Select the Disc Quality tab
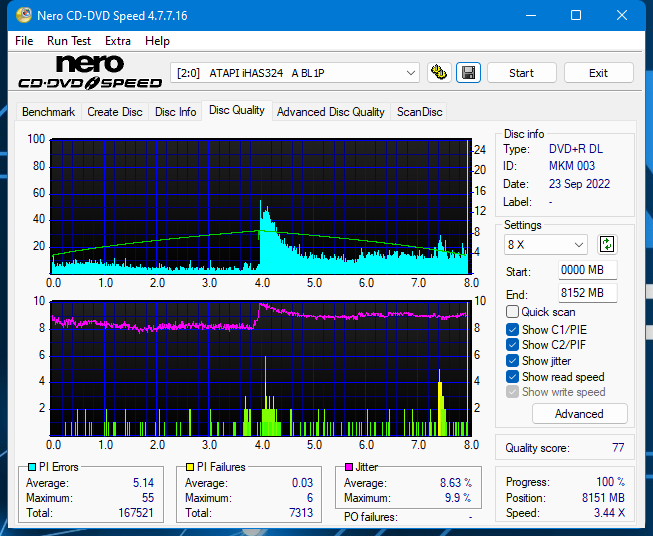 point(237,110)
